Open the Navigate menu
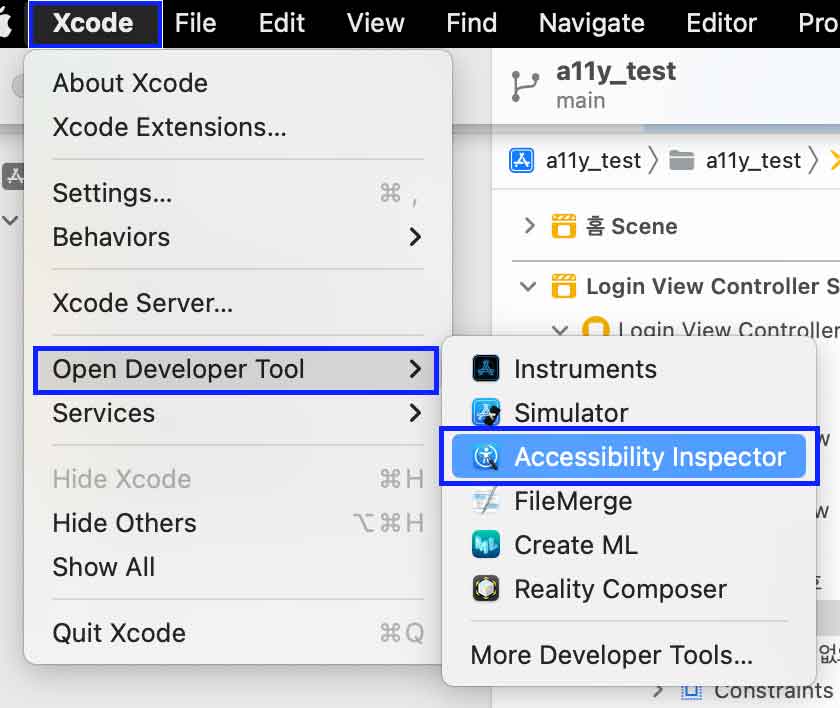 tap(591, 23)
